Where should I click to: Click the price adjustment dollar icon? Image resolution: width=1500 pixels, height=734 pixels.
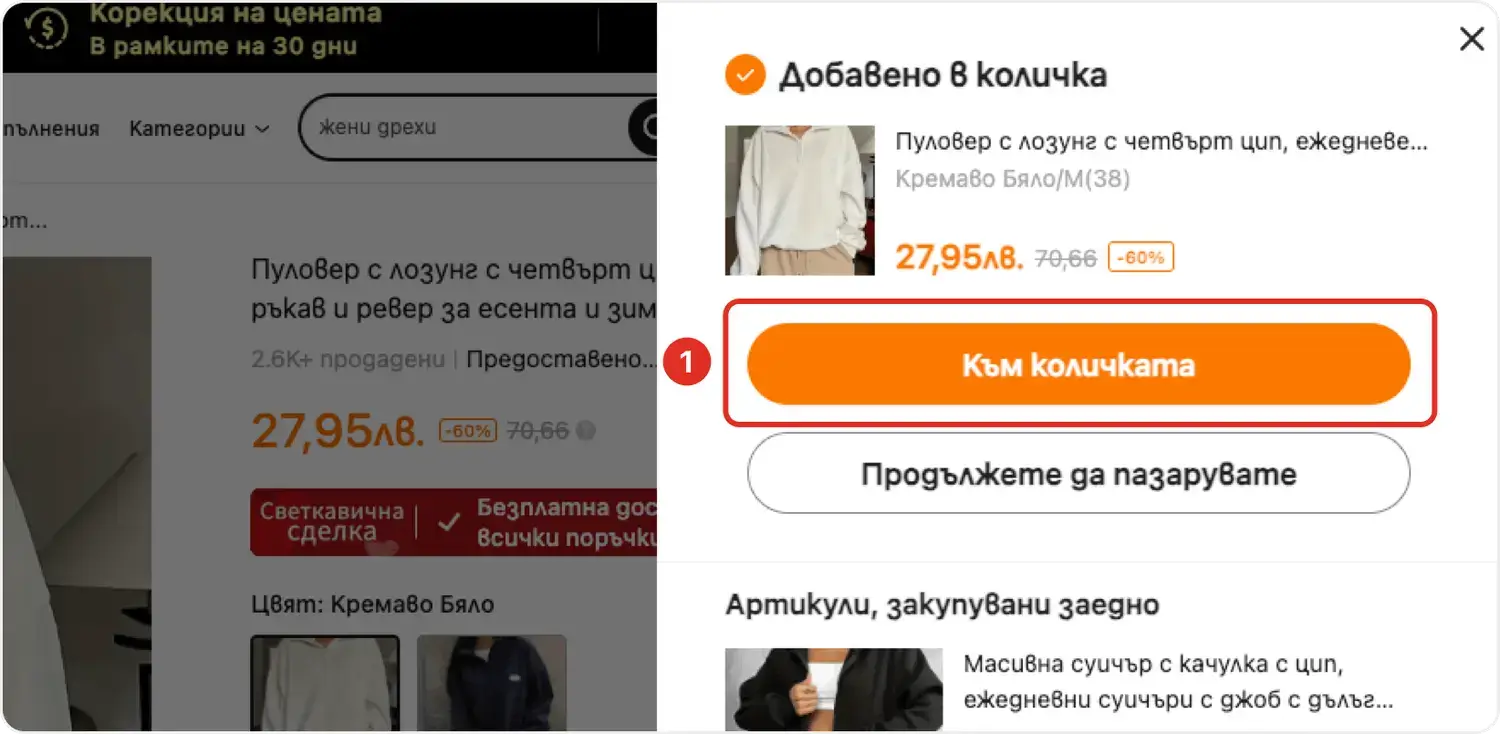[46, 30]
